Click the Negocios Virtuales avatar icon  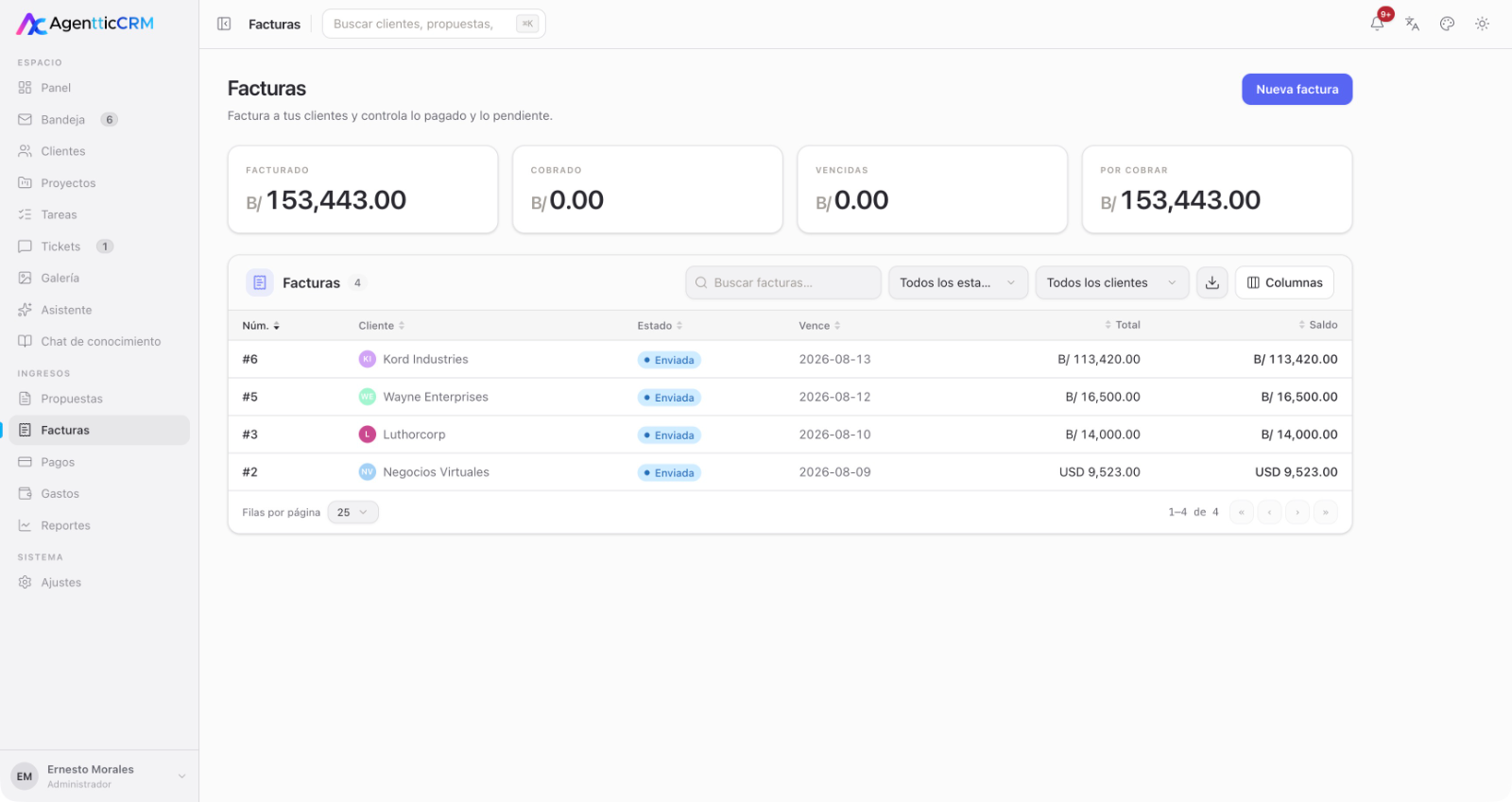tap(368, 472)
